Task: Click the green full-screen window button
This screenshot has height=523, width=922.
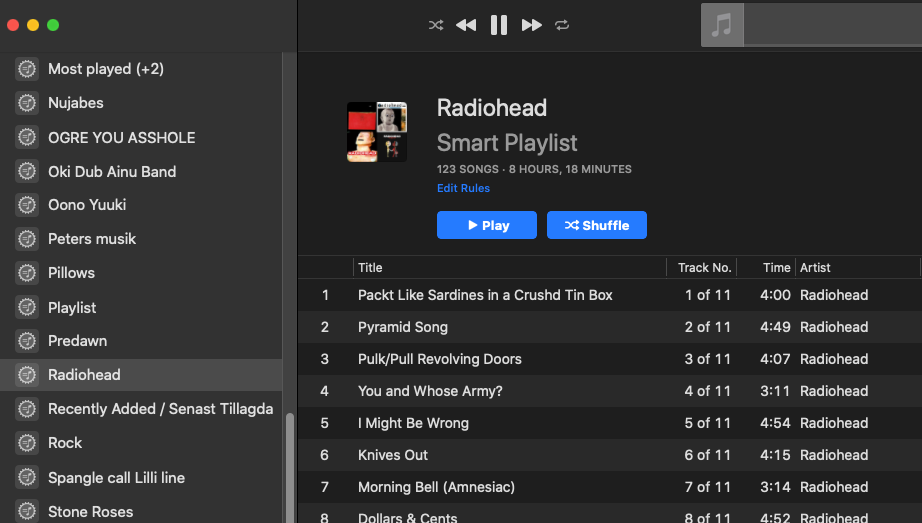Action: pos(53,25)
